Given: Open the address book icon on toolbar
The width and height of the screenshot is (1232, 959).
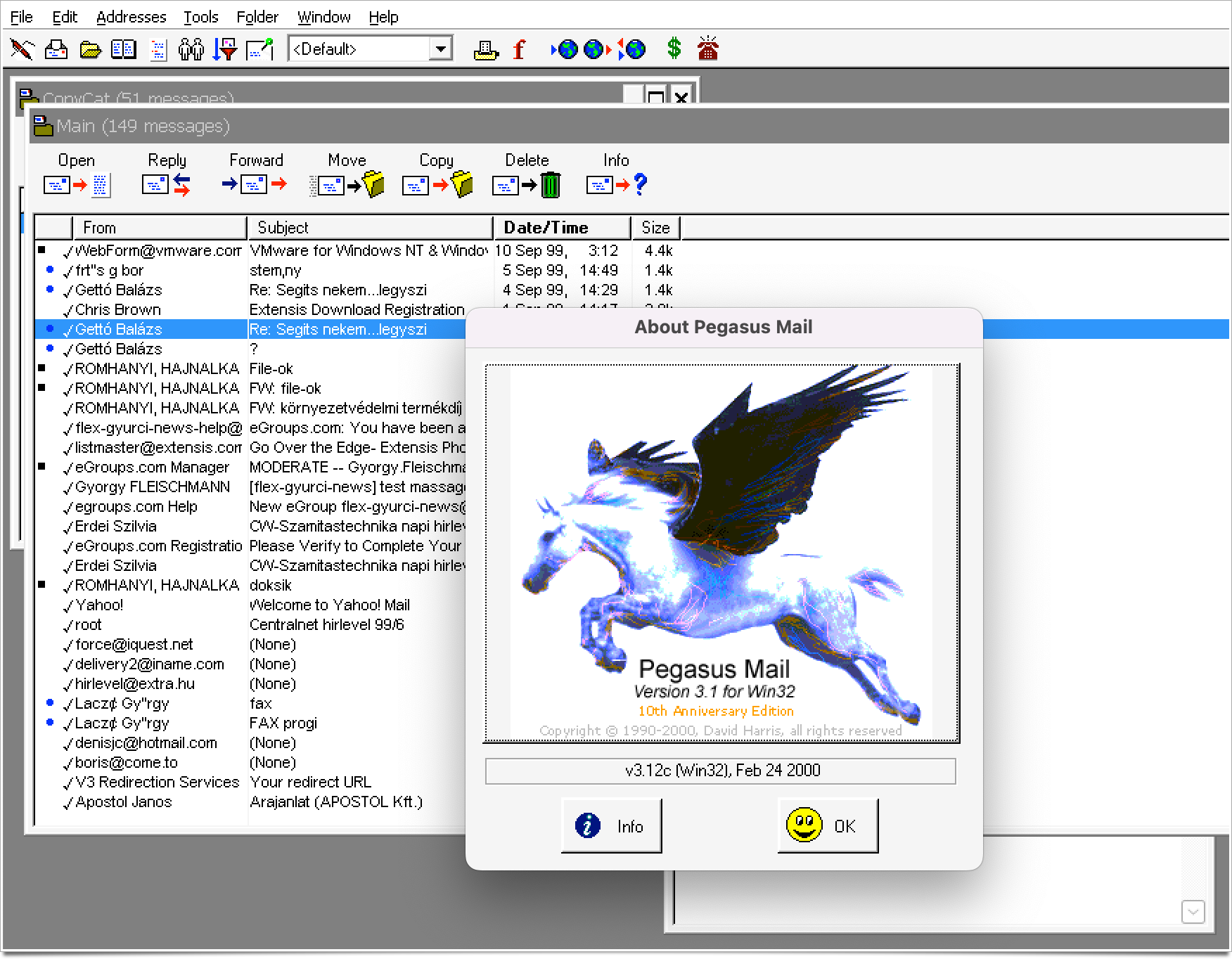Looking at the screenshot, I should [x=124, y=49].
